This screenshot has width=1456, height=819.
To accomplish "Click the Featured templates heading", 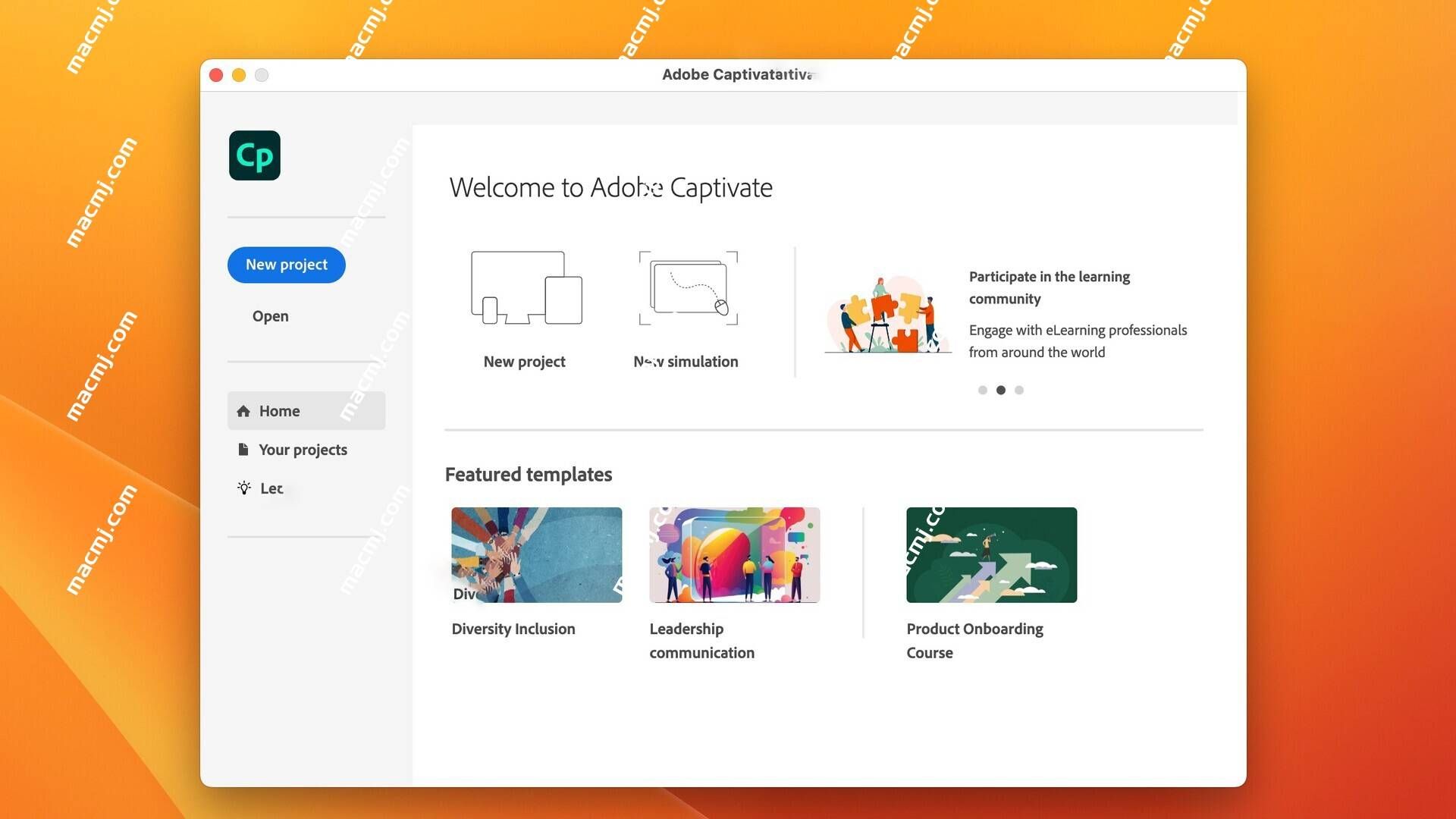I will [529, 475].
